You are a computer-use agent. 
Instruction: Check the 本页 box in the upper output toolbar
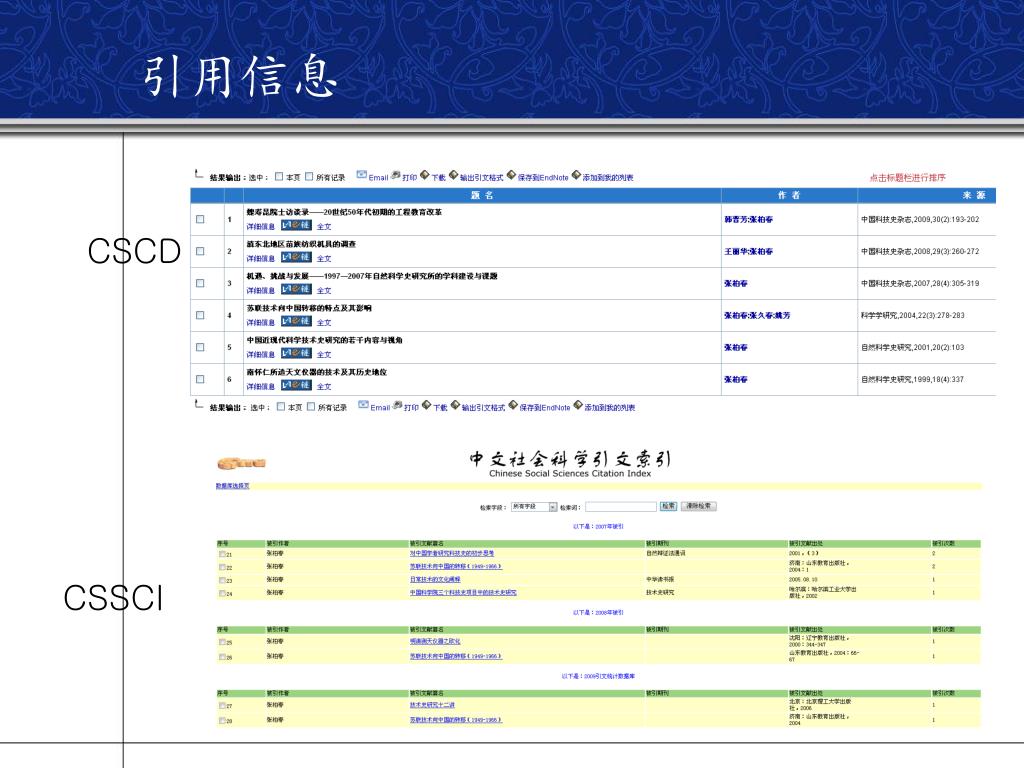[280, 176]
